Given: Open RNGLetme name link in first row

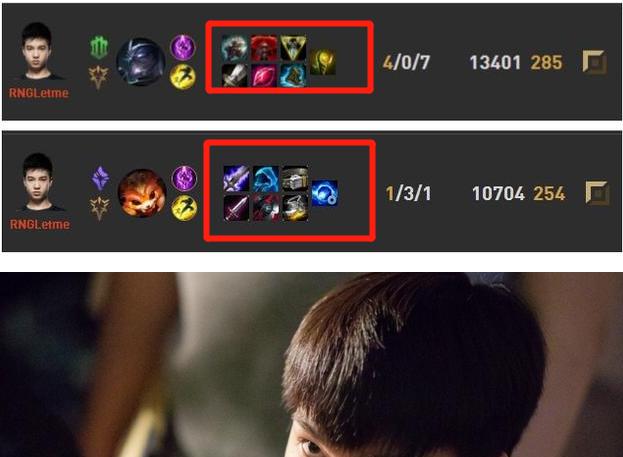Looking at the screenshot, I should [x=39, y=93].
